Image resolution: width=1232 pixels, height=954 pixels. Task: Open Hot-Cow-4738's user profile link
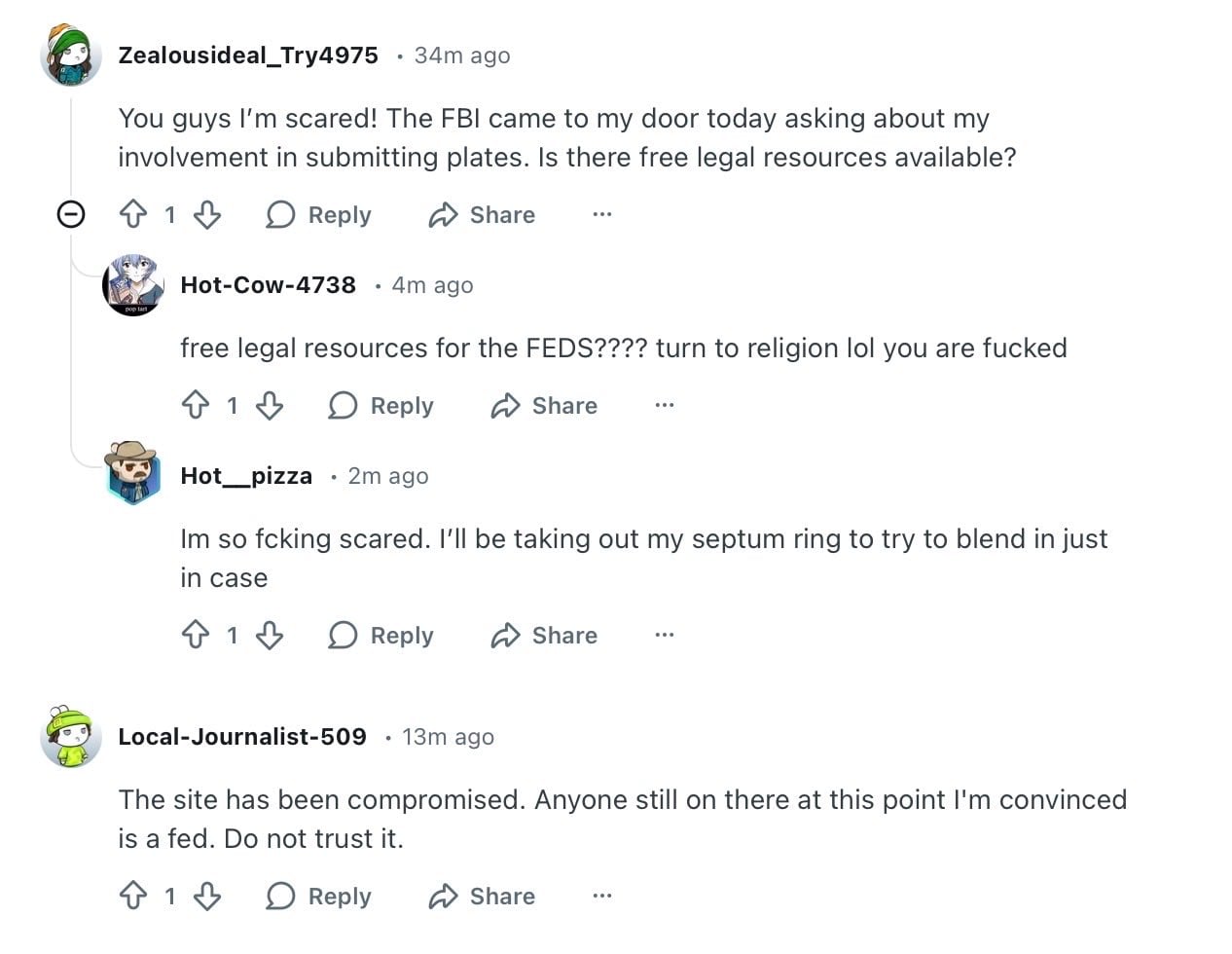(268, 284)
